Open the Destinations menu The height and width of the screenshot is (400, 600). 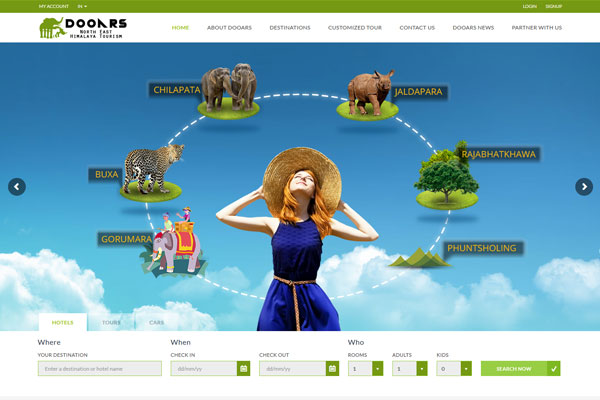click(290, 28)
